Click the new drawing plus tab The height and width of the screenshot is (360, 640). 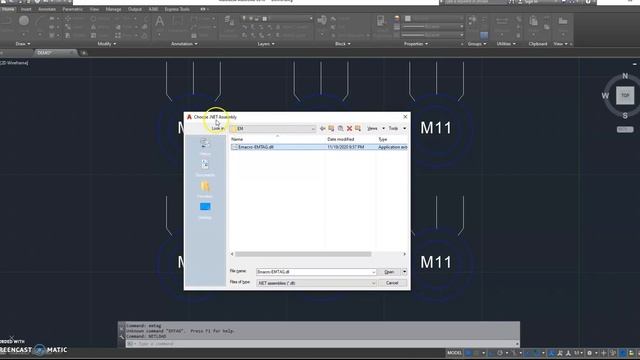pyautogui.click(x=84, y=53)
